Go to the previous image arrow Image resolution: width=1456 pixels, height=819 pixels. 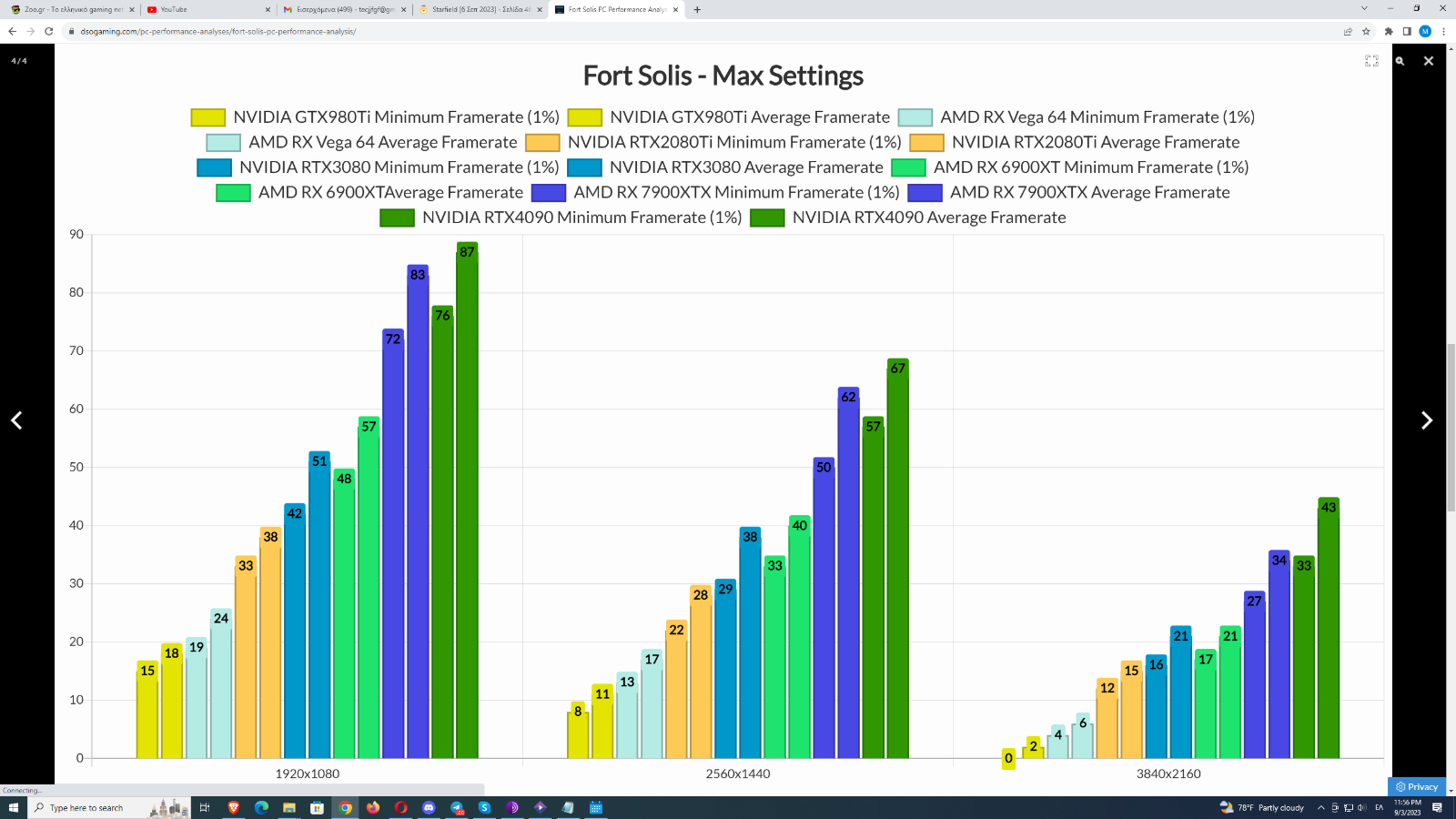coord(16,420)
